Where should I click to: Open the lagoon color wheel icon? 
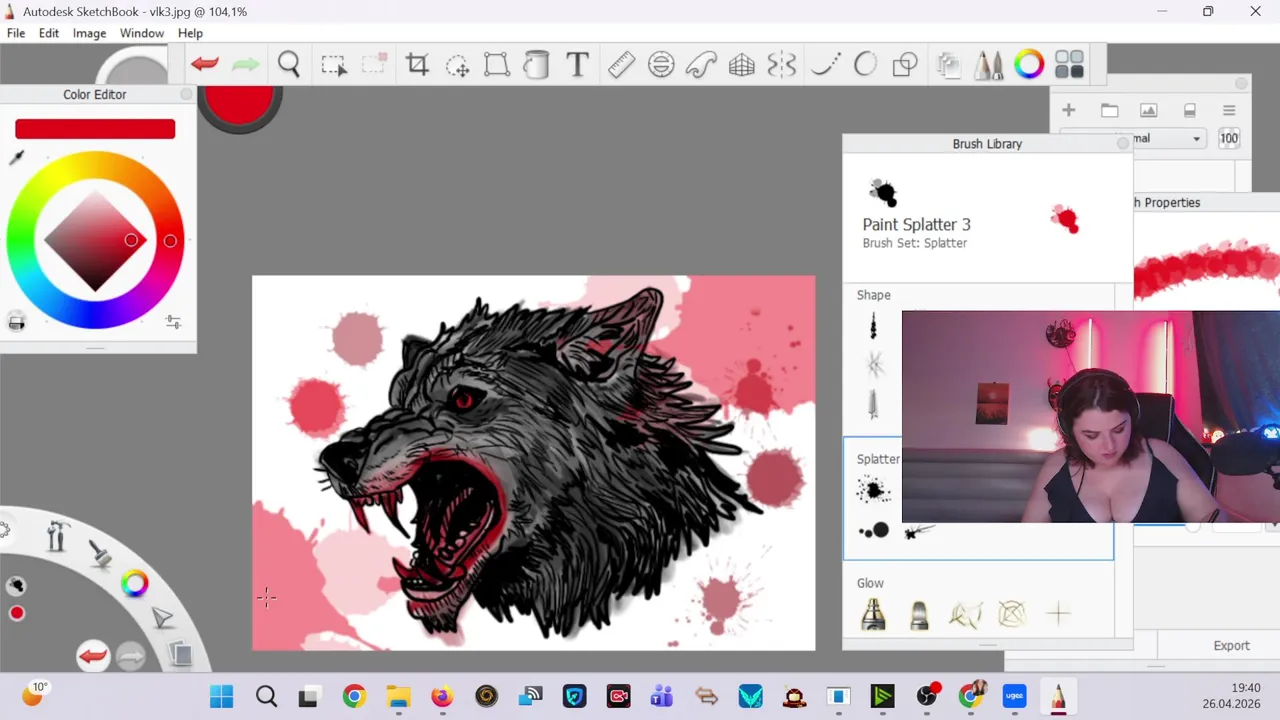click(134, 584)
